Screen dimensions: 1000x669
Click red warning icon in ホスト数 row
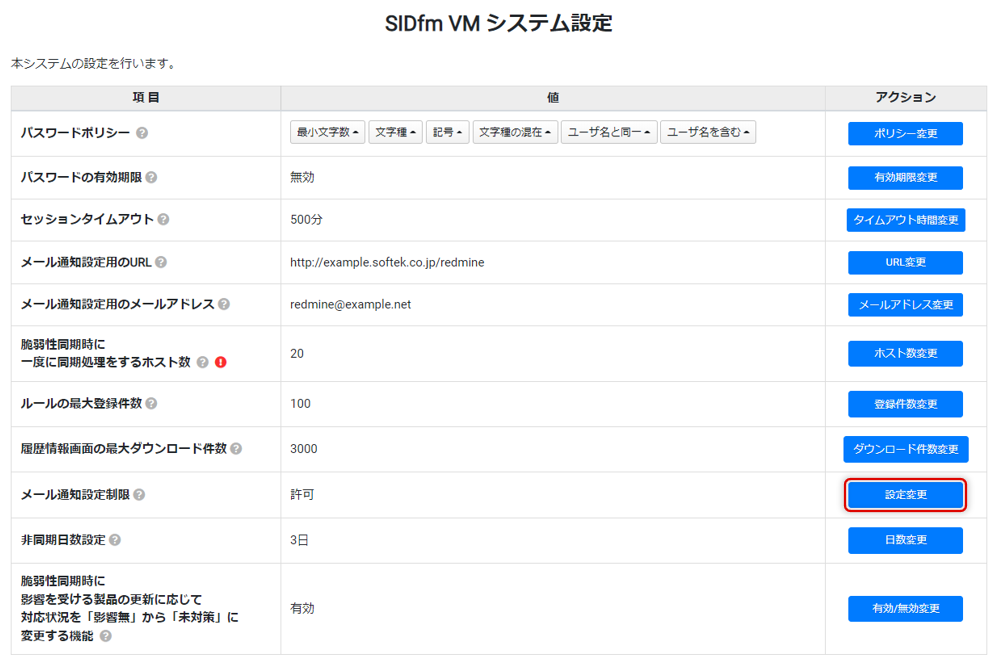click(221, 362)
